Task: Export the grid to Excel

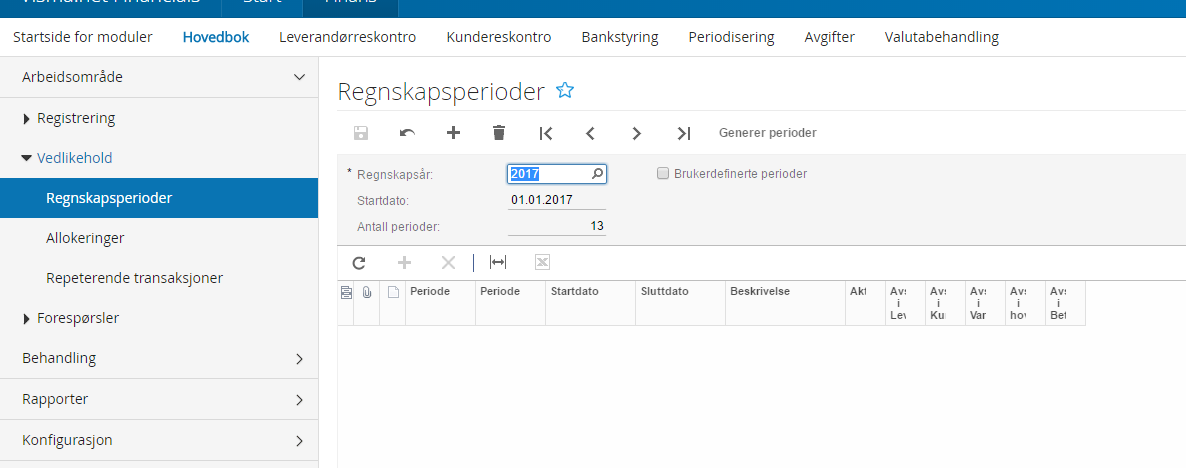Action: (x=542, y=262)
